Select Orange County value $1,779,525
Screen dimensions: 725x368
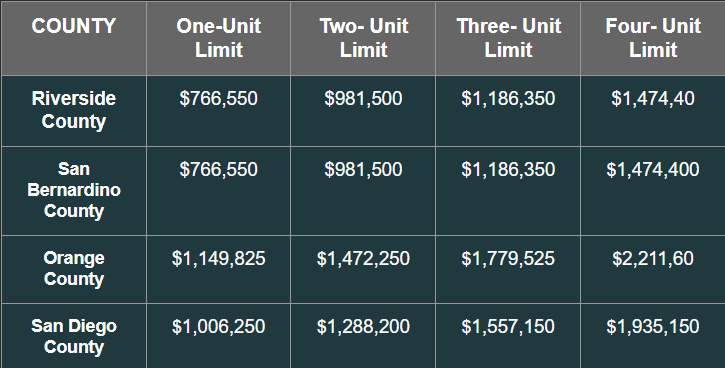(x=508, y=258)
